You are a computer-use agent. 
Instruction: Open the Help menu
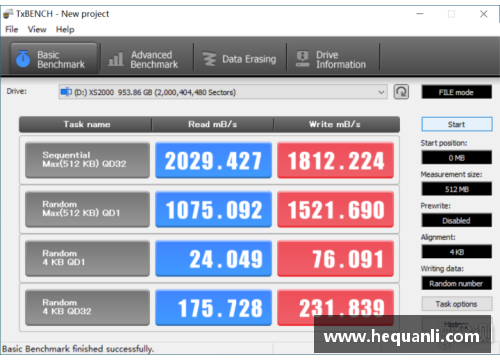pyautogui.click(x=65, y=30)
